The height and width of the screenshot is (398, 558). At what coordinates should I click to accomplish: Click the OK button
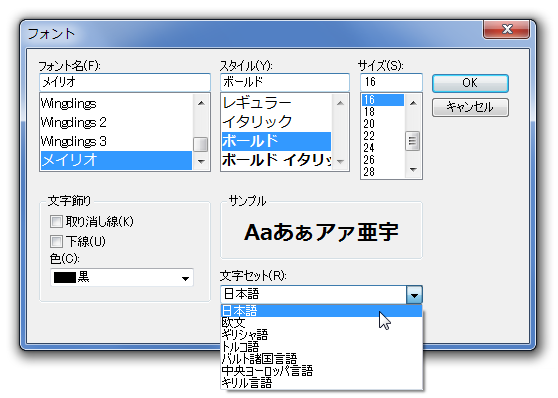tap(470, 83)
